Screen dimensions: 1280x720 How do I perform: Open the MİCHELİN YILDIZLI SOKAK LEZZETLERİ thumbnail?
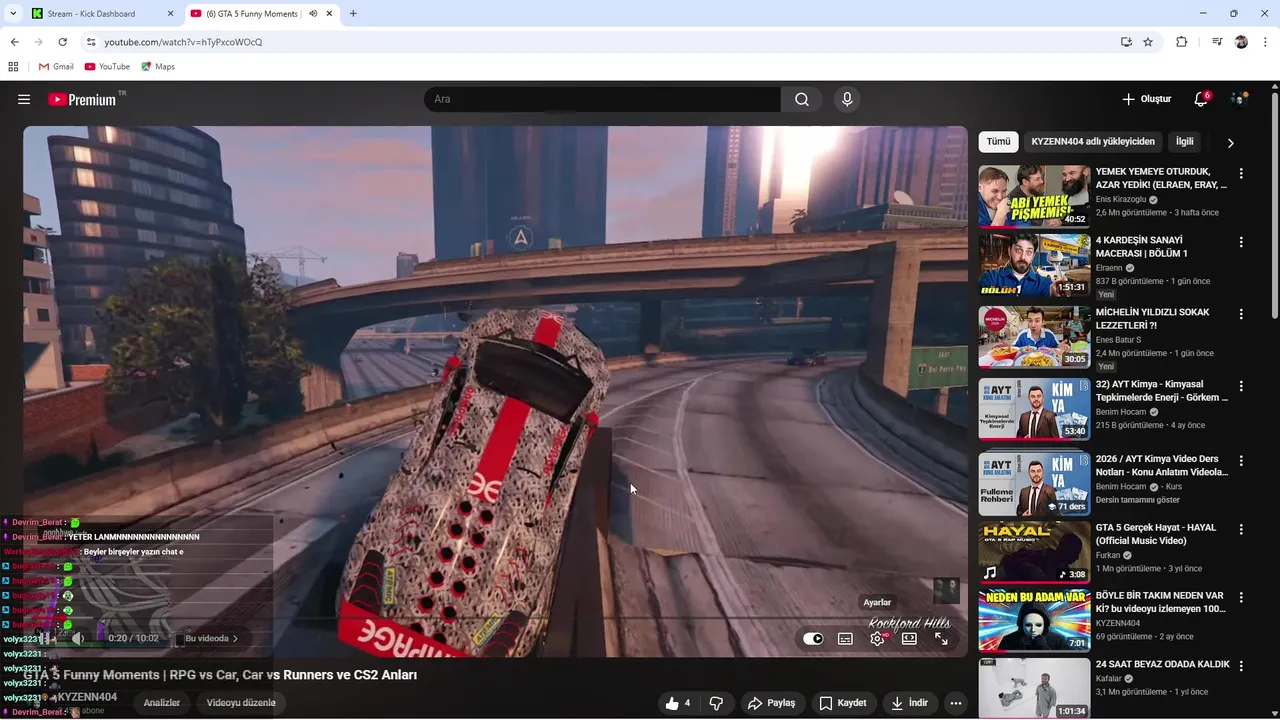tap(1034, 337)
